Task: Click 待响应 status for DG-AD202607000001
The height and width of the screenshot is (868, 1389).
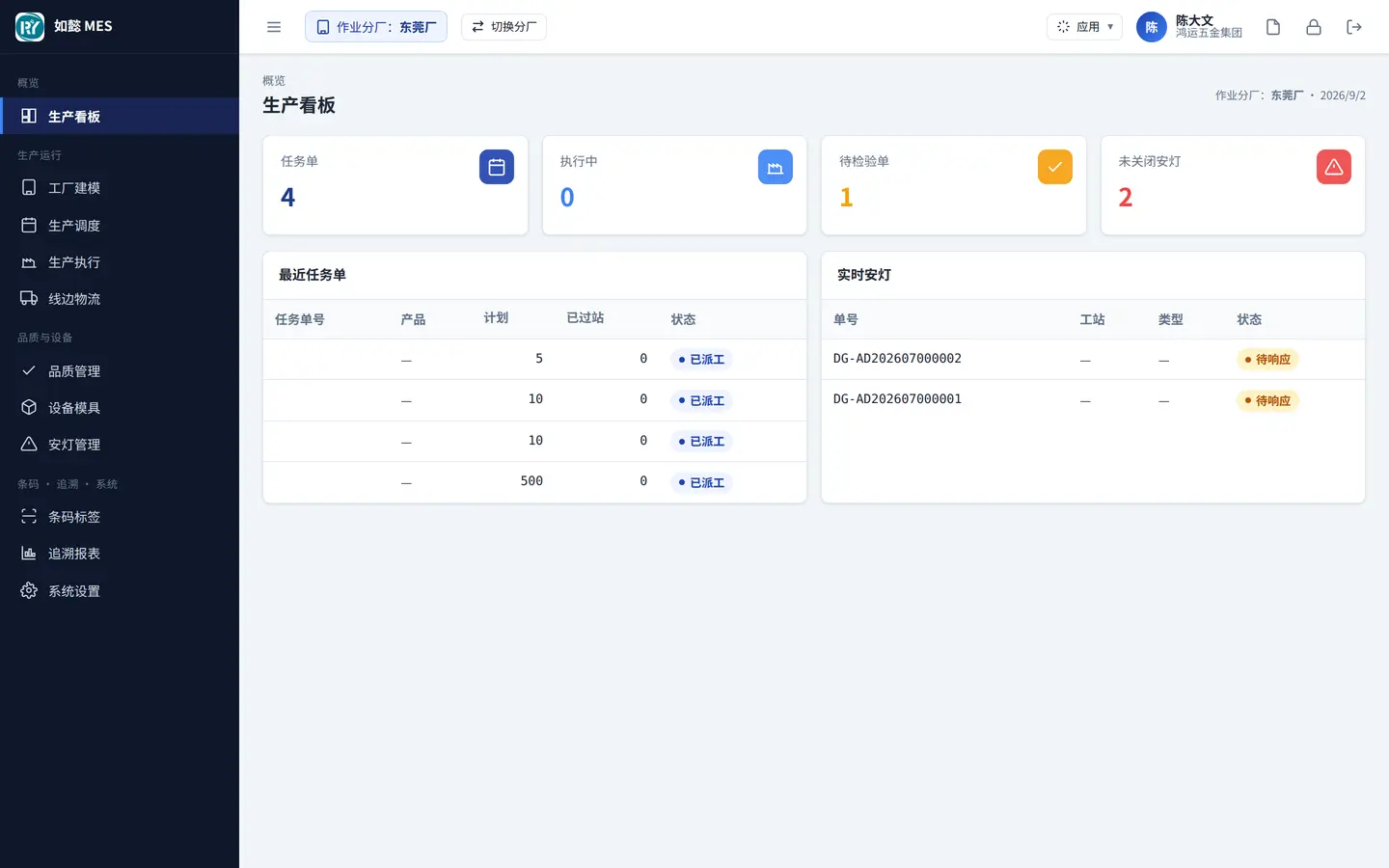Action: [x=1267, y=401]
